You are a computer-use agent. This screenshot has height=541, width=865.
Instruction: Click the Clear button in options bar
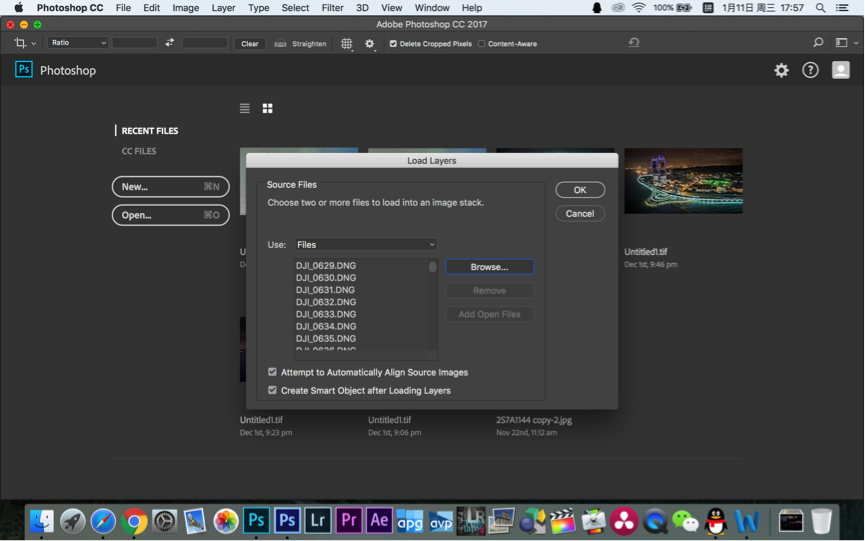tap(249, 44)
